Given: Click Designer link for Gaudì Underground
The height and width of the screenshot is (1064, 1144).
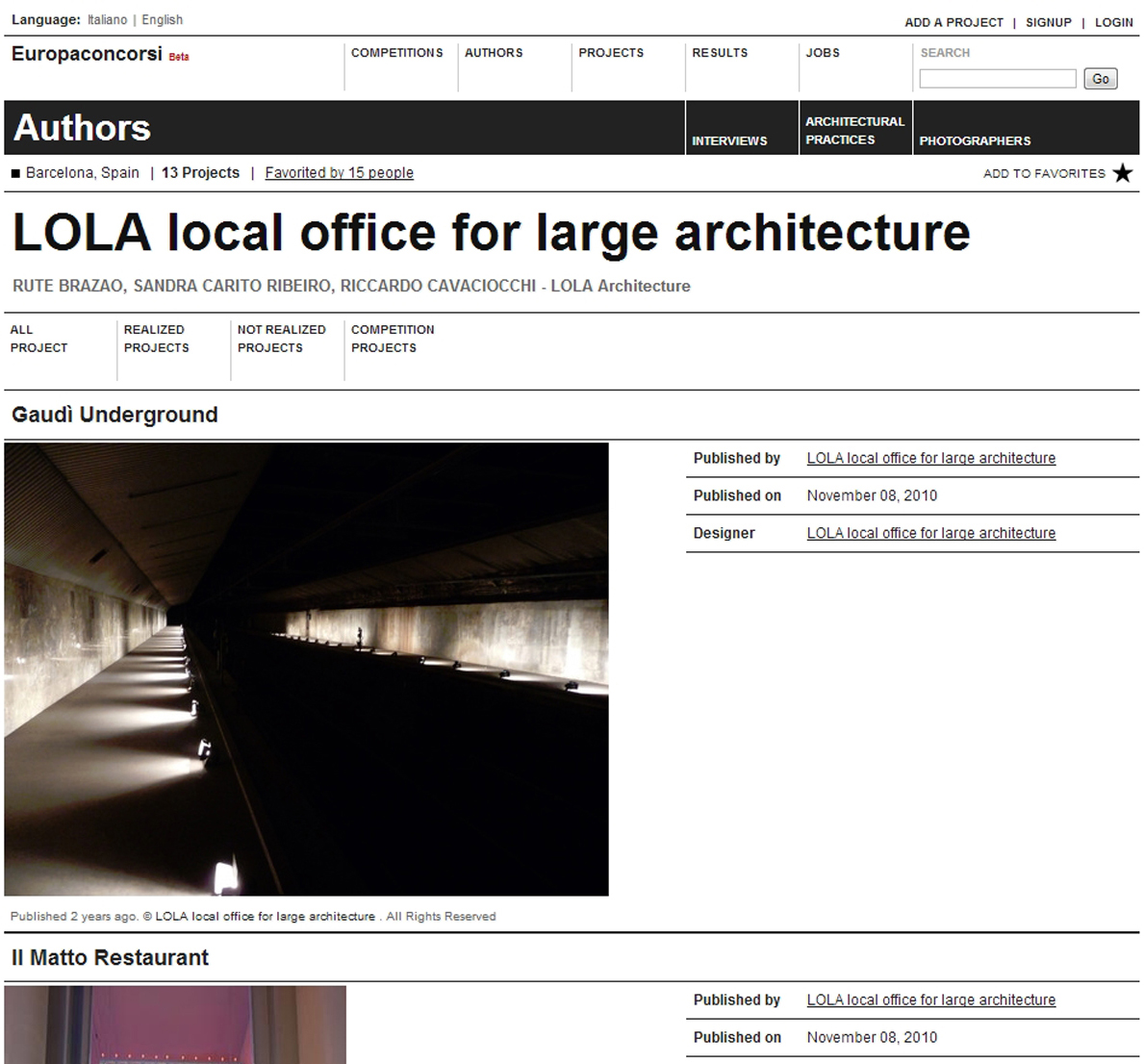Looking at the screenshot, I should [931, 533].
